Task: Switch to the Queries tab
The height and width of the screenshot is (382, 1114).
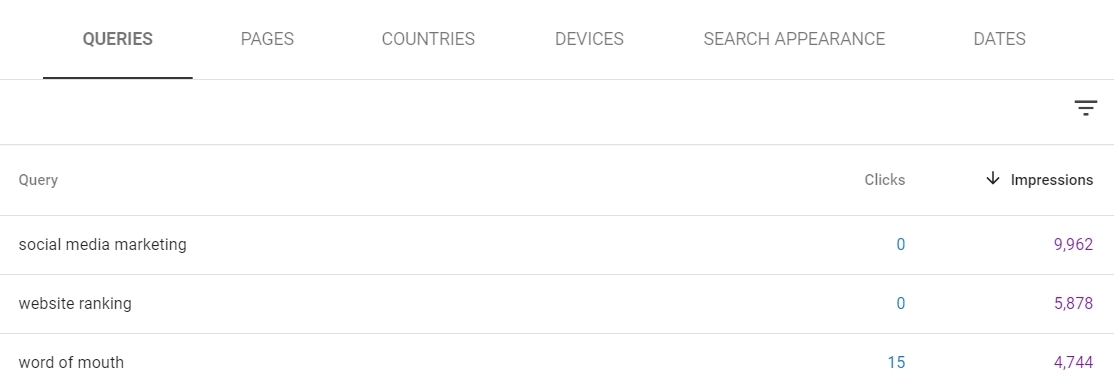Action: tap(117, 39)
